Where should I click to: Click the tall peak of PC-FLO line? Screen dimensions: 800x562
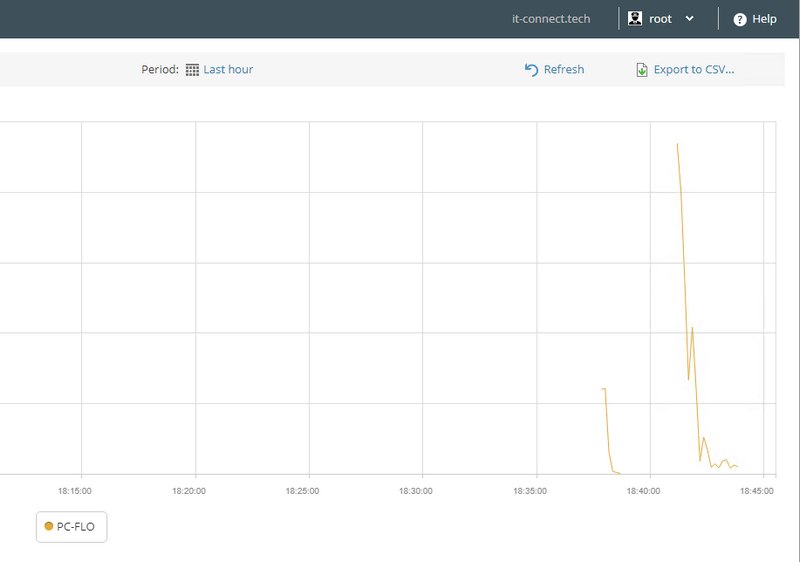678,145
